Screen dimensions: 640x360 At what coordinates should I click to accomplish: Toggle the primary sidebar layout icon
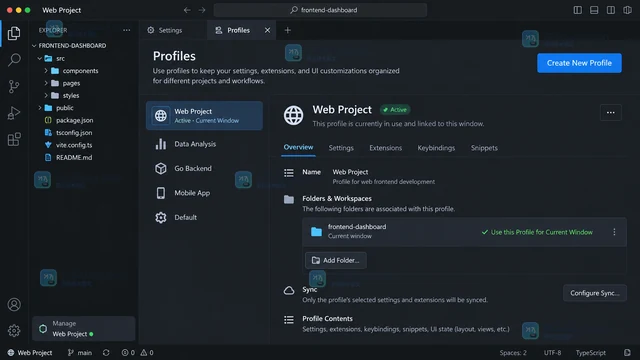click(578, 10)
